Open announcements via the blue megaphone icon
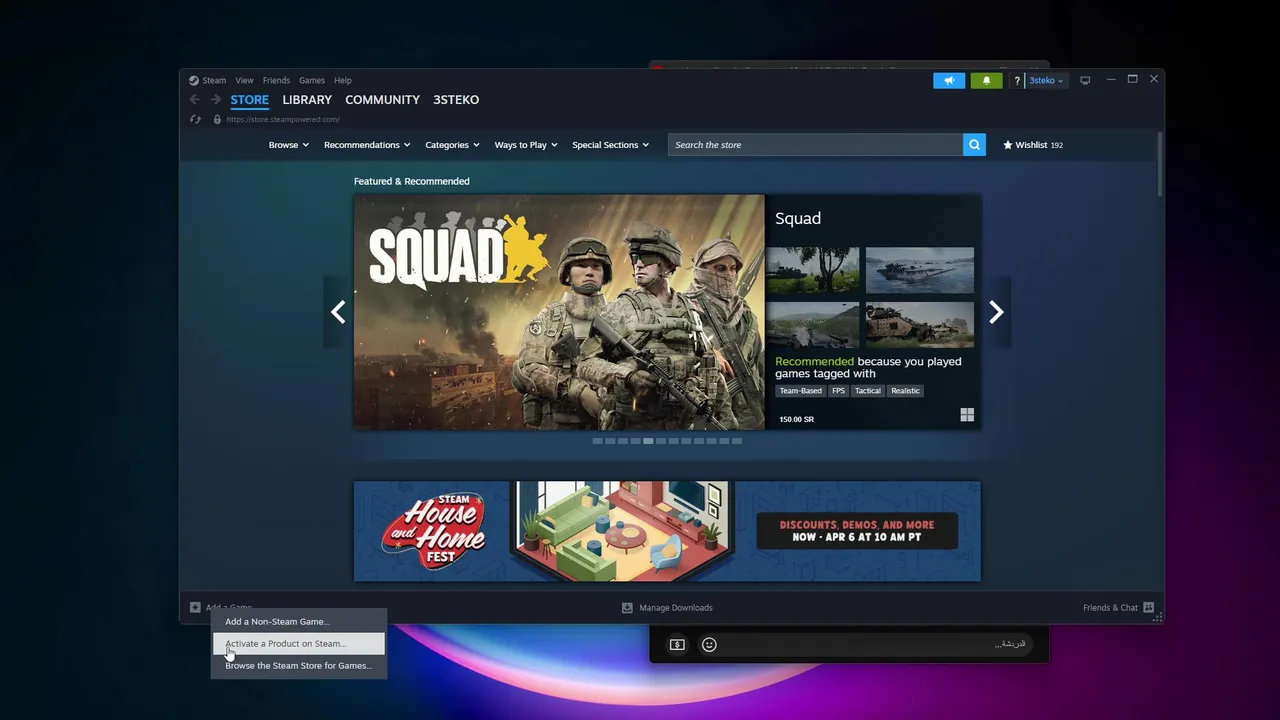 [x=949, y=80]
